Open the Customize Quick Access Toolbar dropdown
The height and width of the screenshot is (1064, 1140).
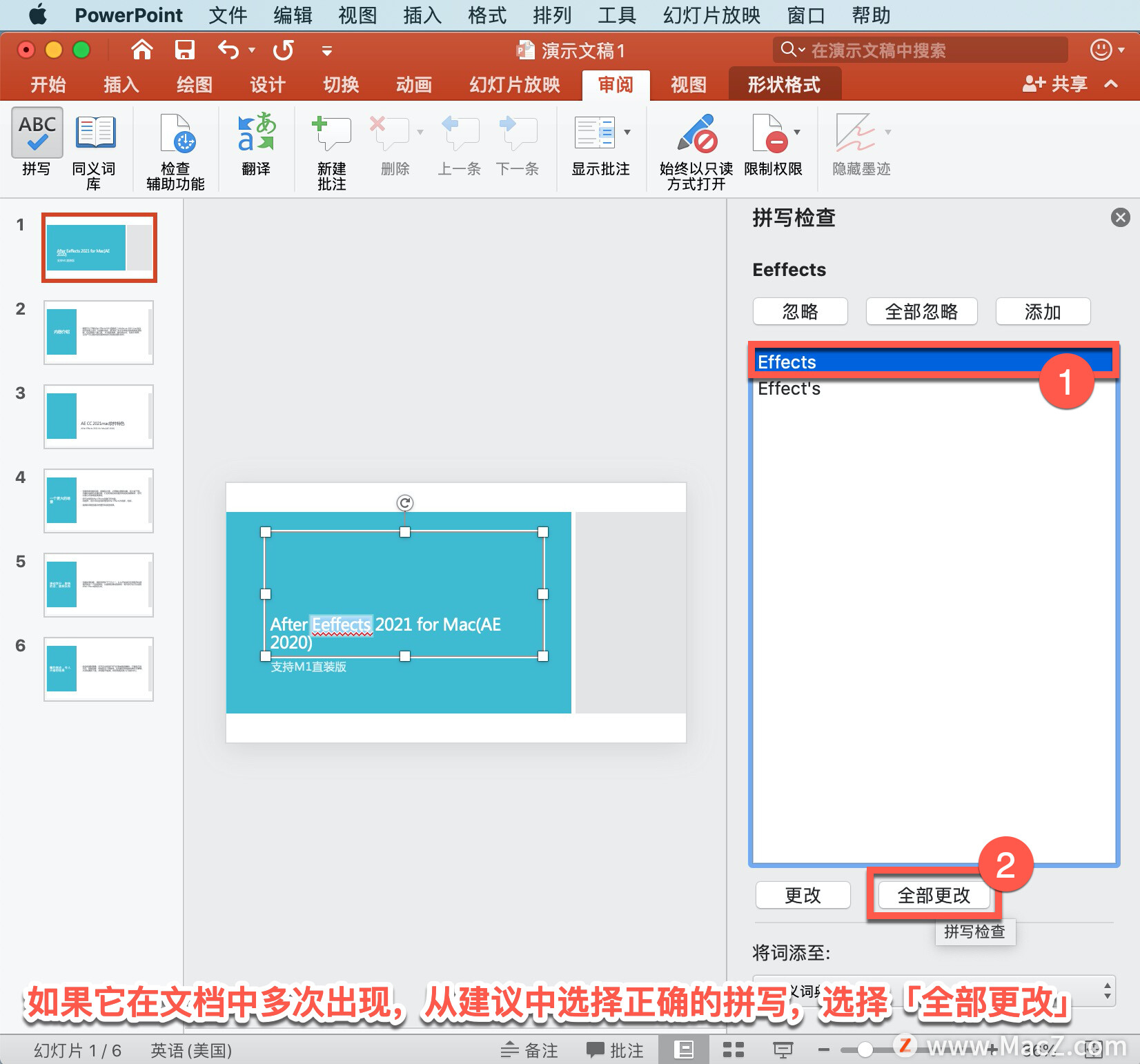point(327,50)
